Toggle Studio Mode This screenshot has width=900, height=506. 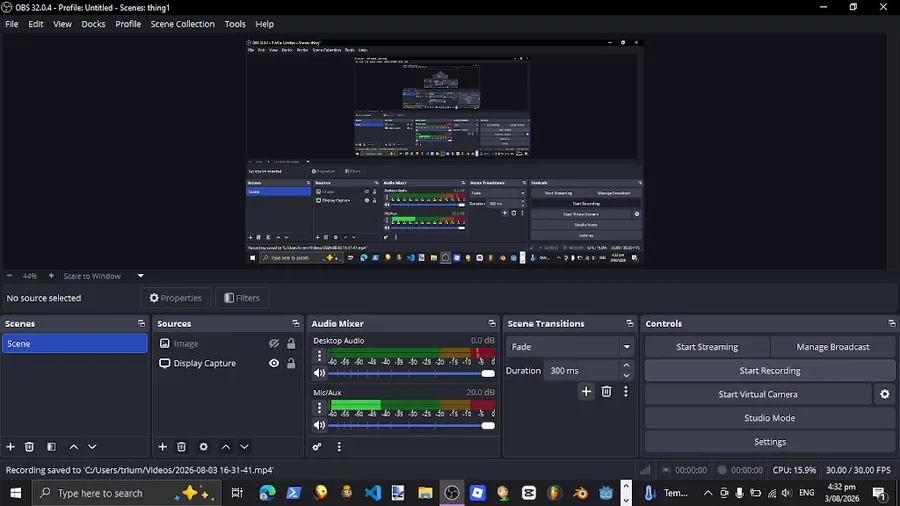tap(770, 418)
